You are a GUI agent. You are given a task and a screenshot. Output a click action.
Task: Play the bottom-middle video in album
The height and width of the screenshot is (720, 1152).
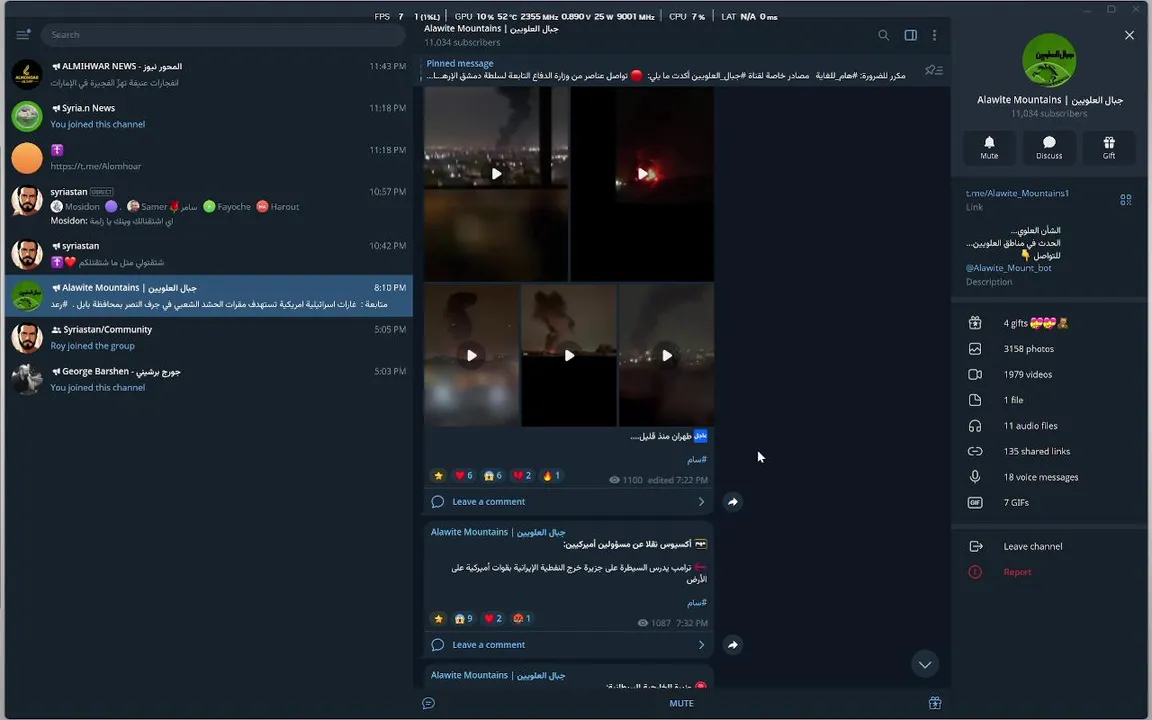569,356
